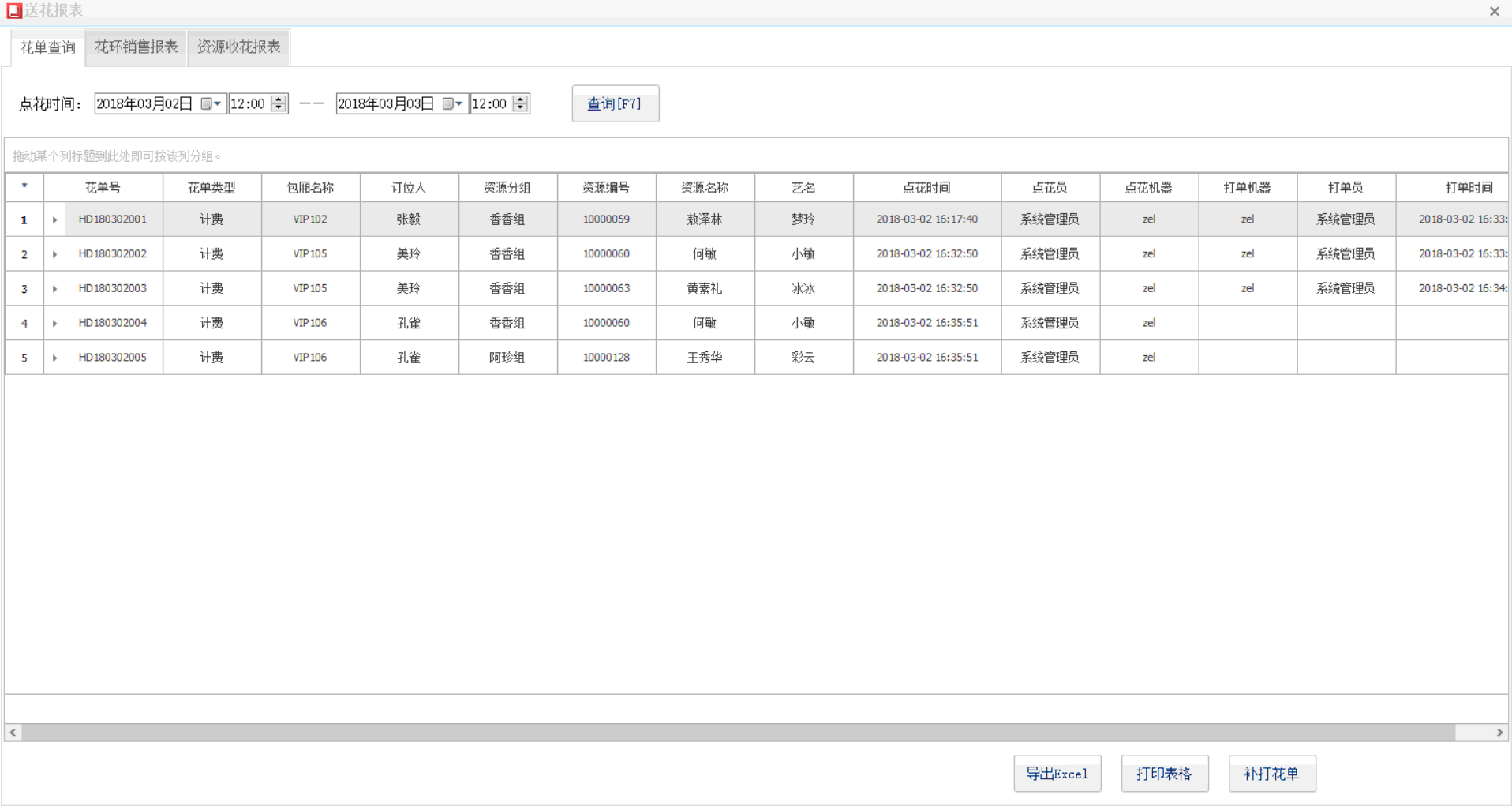This screenshot has height=806, width=1512.
Task: Switch to the 花单查询 tab
Action: point(47,47)
